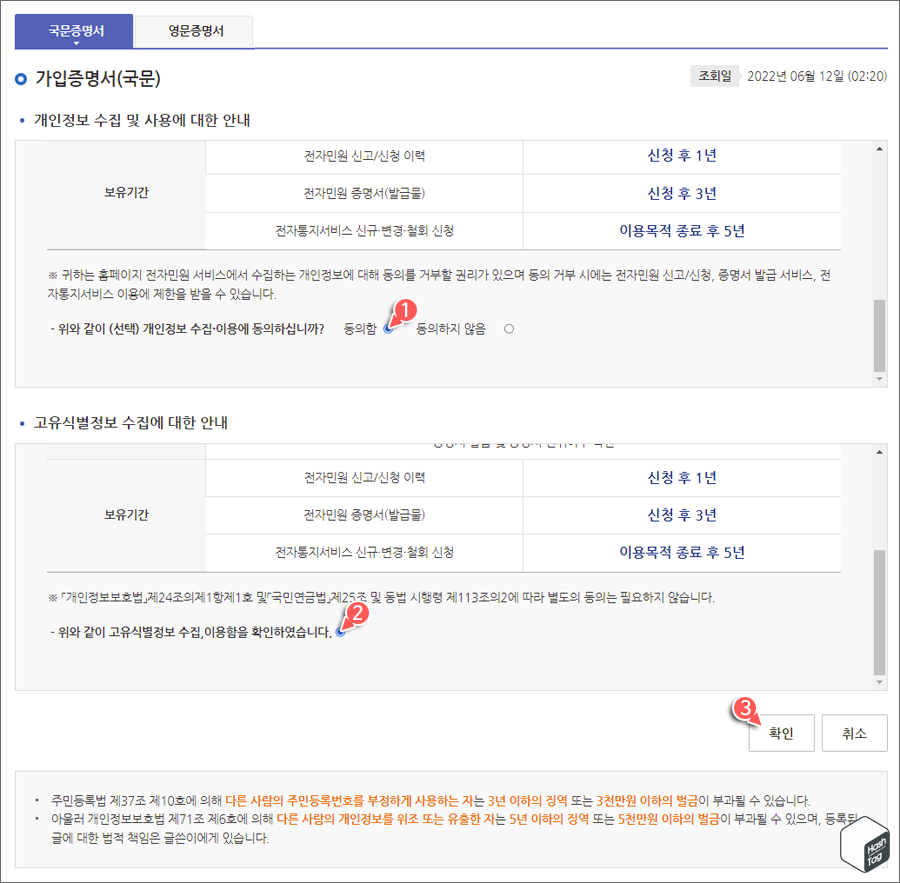Select the 전자민원 증명서(발급물) row
The image size is (900, 883).
point(364,192)
